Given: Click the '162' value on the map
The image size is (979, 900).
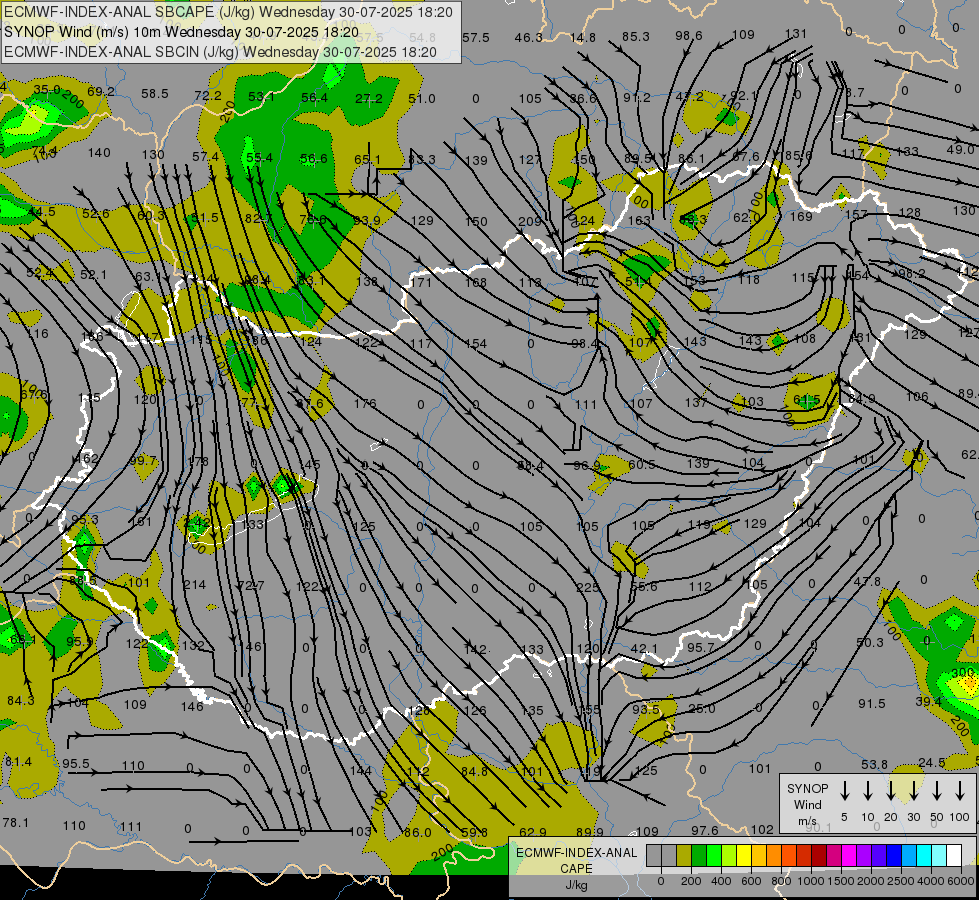Looking at the screenshot, I should 87,458.
